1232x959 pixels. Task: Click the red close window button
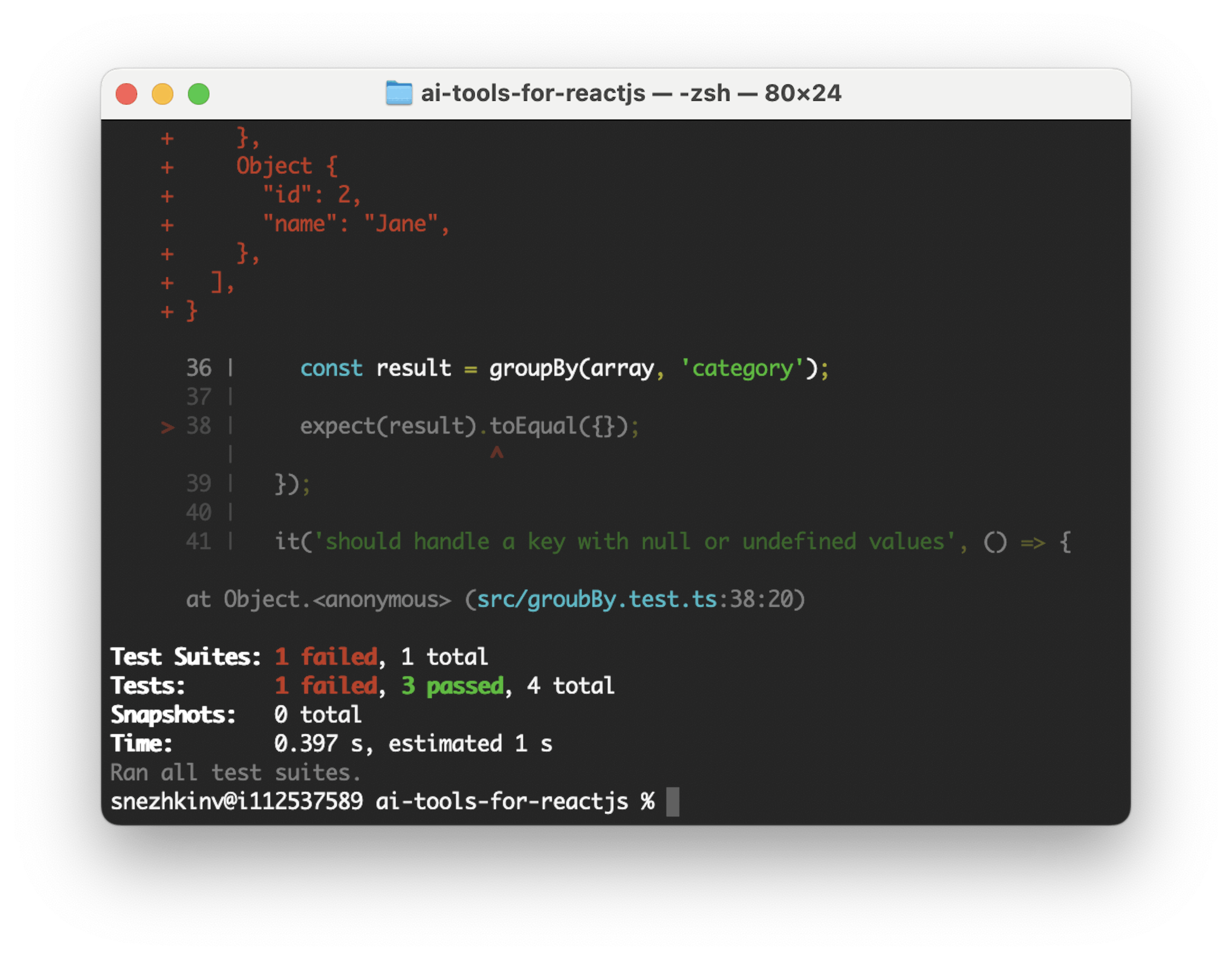(126, 94)
